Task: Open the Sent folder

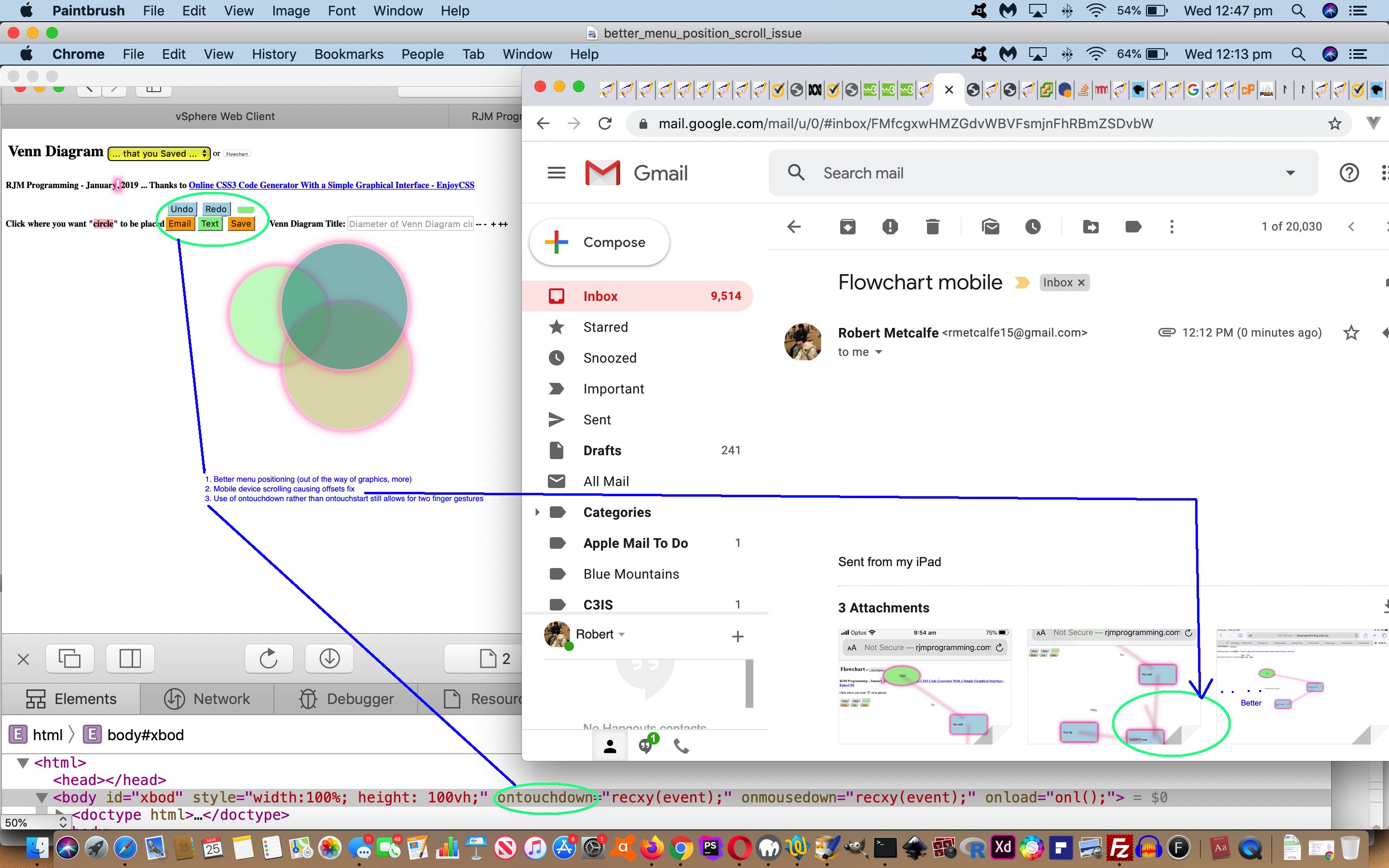Action: (x=597, y=420)
